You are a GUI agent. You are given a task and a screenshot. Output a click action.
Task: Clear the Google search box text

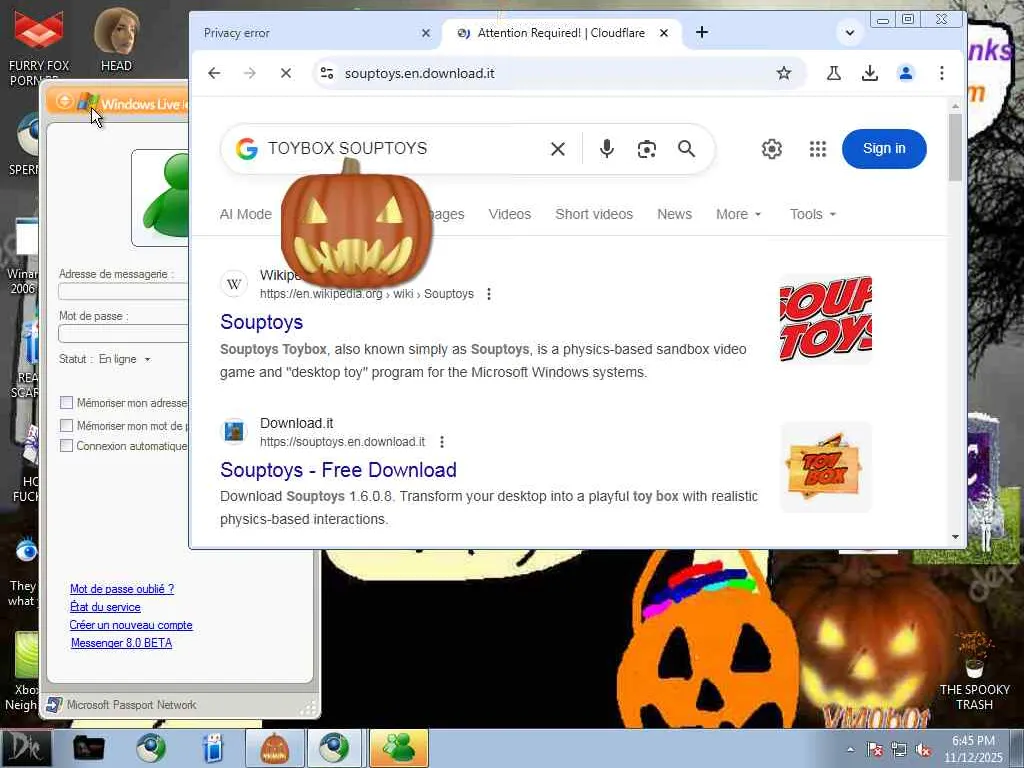[558, 149]
